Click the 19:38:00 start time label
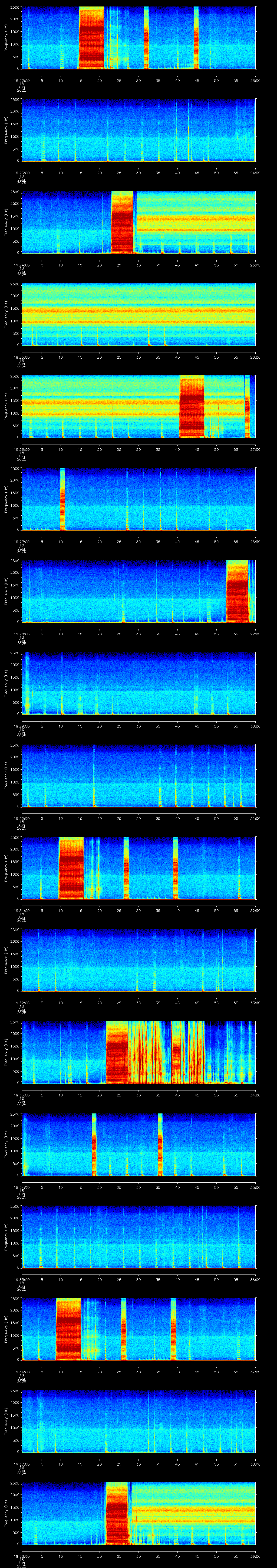This screenshot has height=1568, width=277. coord(21,1556)
